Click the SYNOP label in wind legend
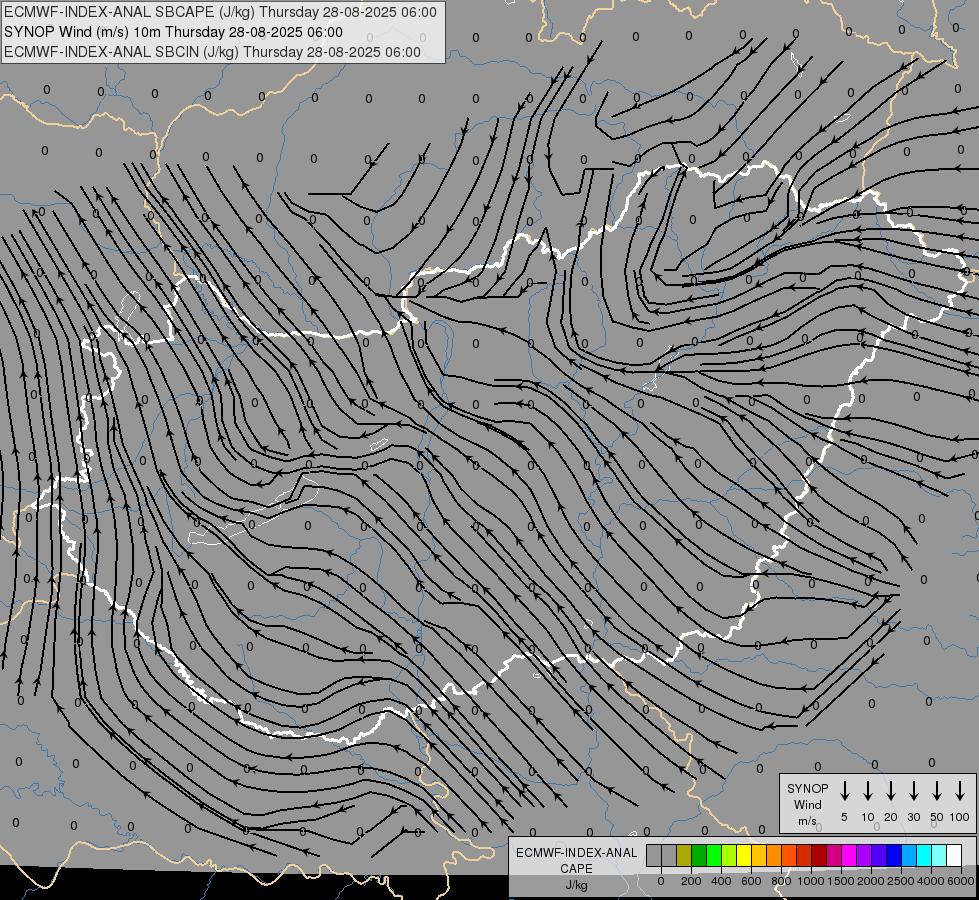Image resolution: width=979 pixels, height=900 pixels. tap(807, 788)
